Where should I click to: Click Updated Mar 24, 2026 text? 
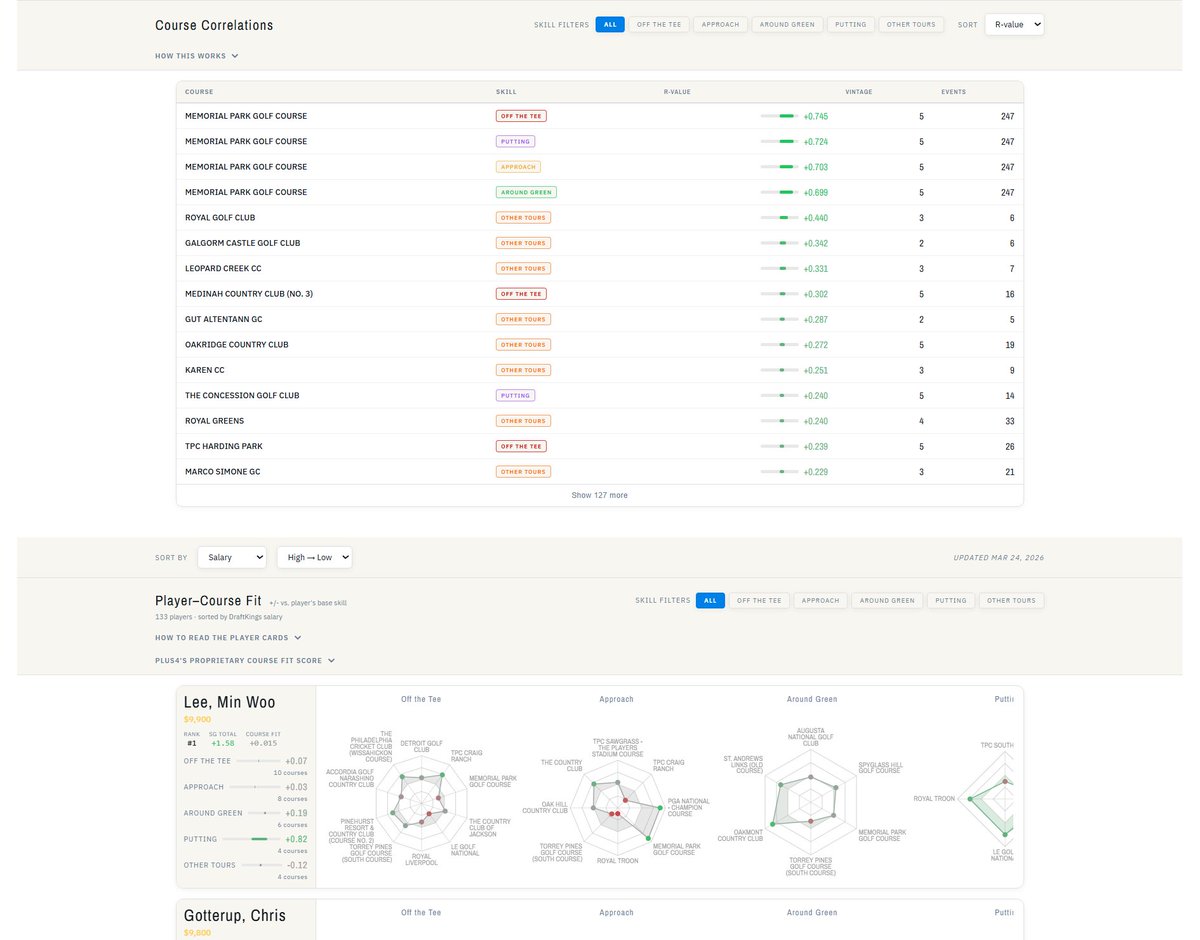1000,557
